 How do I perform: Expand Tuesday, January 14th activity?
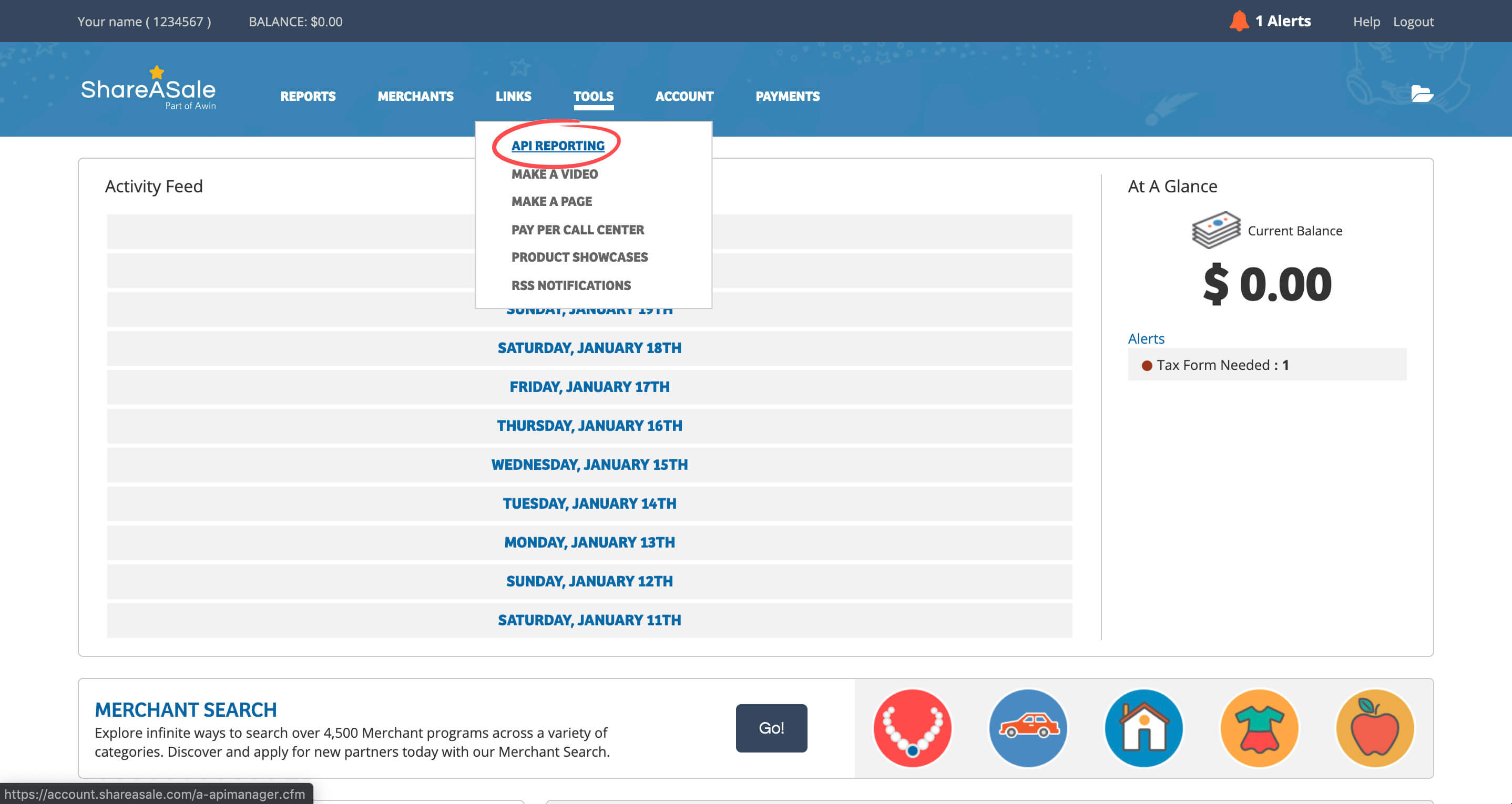[589, 503]
